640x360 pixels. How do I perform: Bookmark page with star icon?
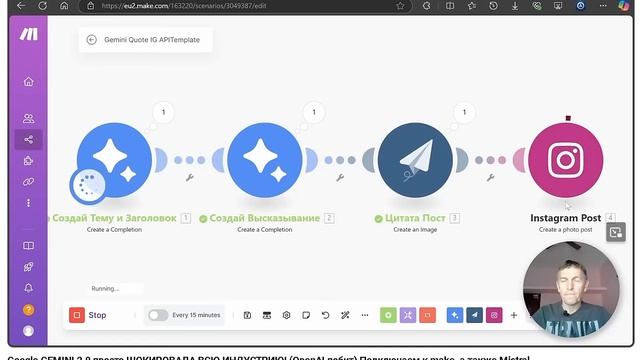pyautogui.click(x=400, y=6)
